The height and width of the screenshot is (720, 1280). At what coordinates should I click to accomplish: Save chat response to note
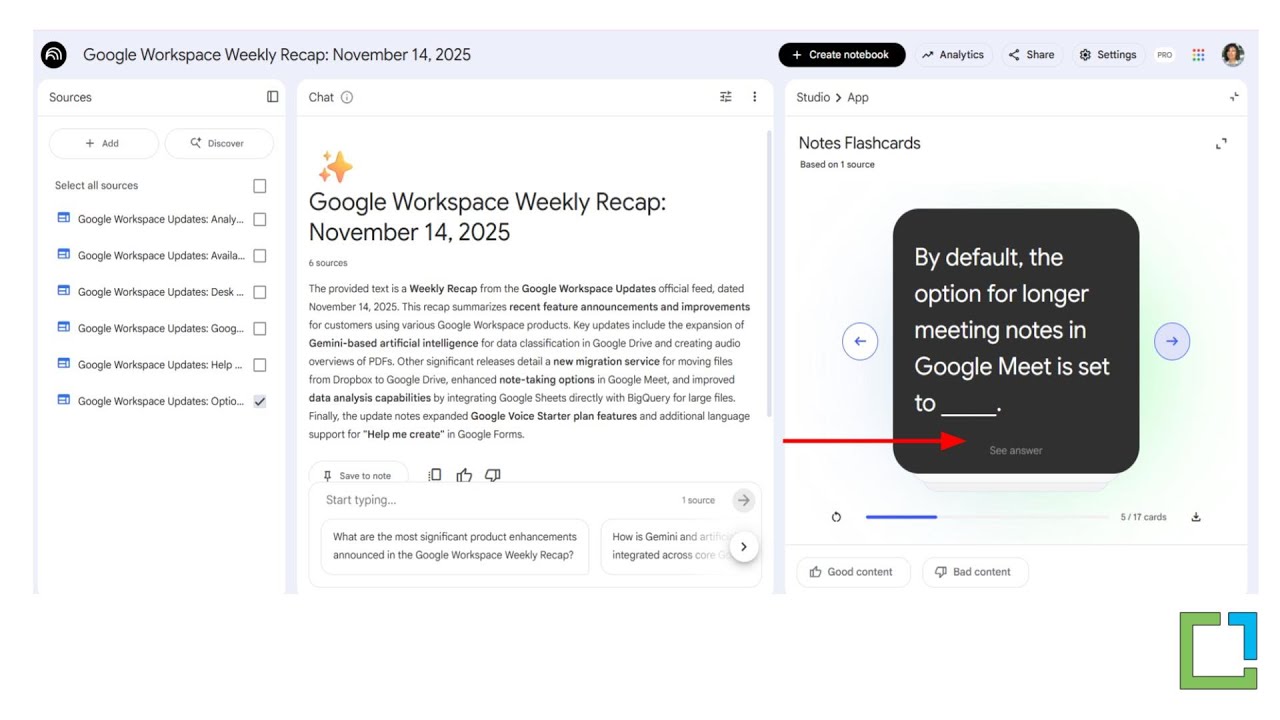[x=358, y=475]
